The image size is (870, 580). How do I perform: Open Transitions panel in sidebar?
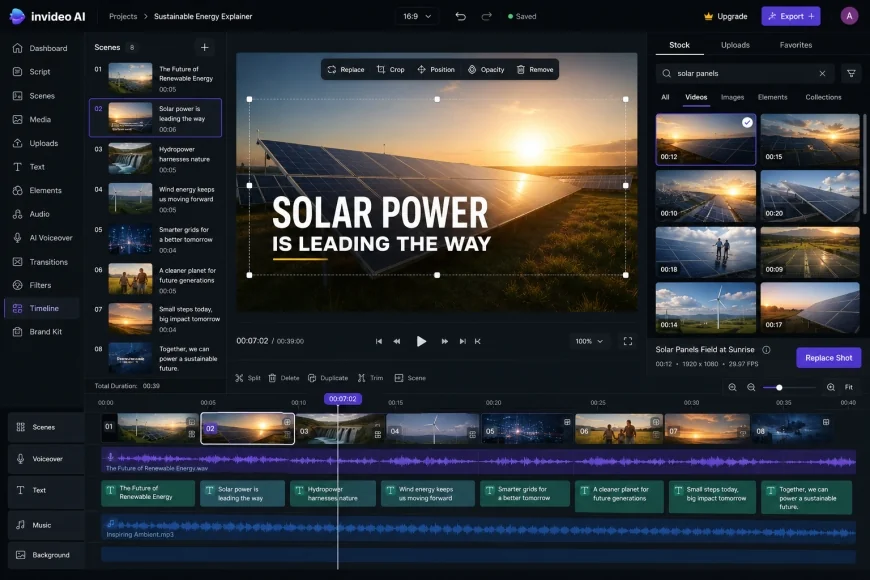coord(40,262)
